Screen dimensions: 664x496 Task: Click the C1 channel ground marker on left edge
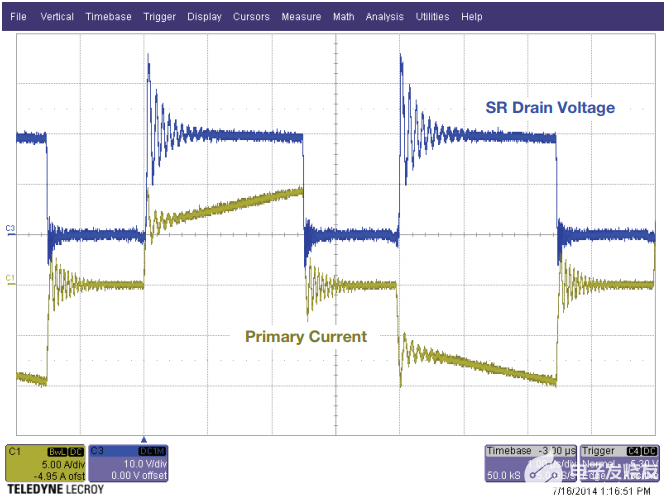click(10, 276)
